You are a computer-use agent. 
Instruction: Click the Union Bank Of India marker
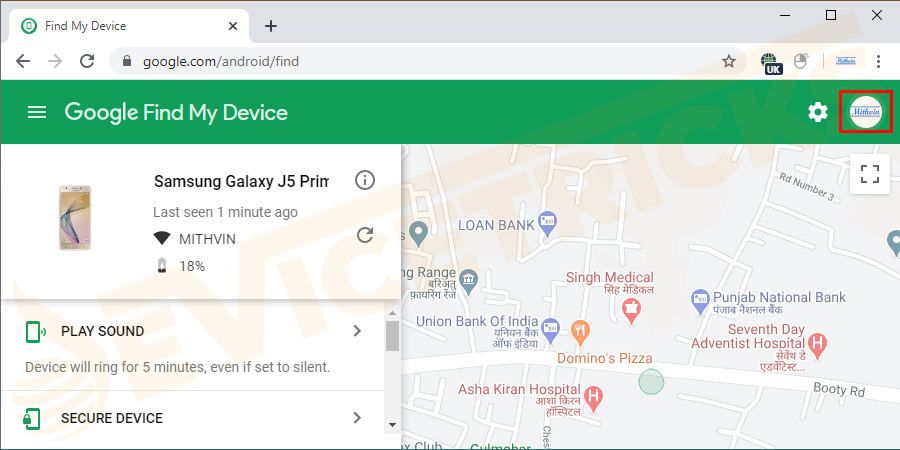(550, 328)
